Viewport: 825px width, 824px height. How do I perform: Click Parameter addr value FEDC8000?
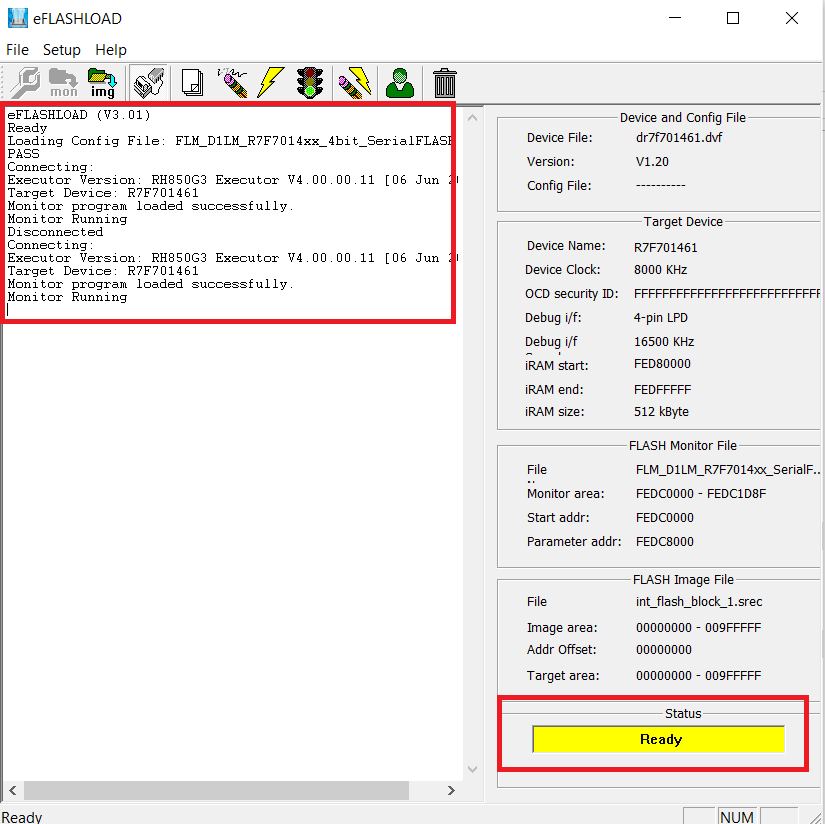pos(665,542)
